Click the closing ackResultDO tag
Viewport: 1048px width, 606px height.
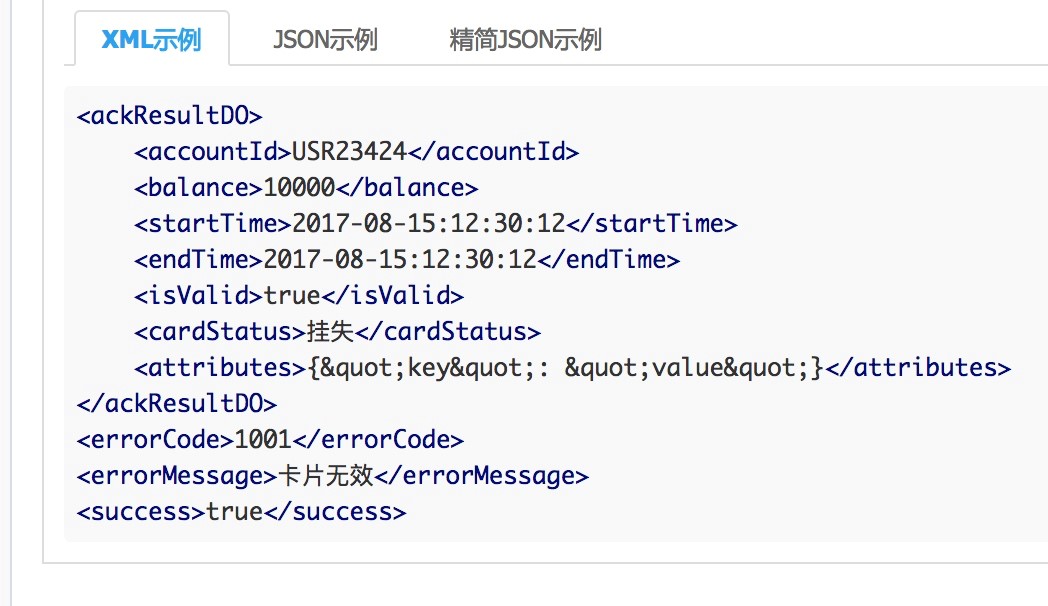click(176, 403)
